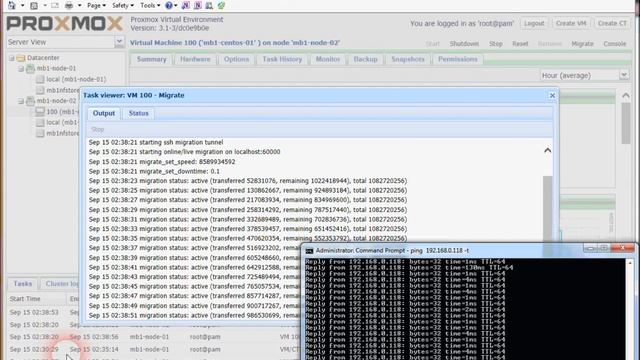Click the browser Feeds icon
640x360 pixels.
[x=34, y=5]
